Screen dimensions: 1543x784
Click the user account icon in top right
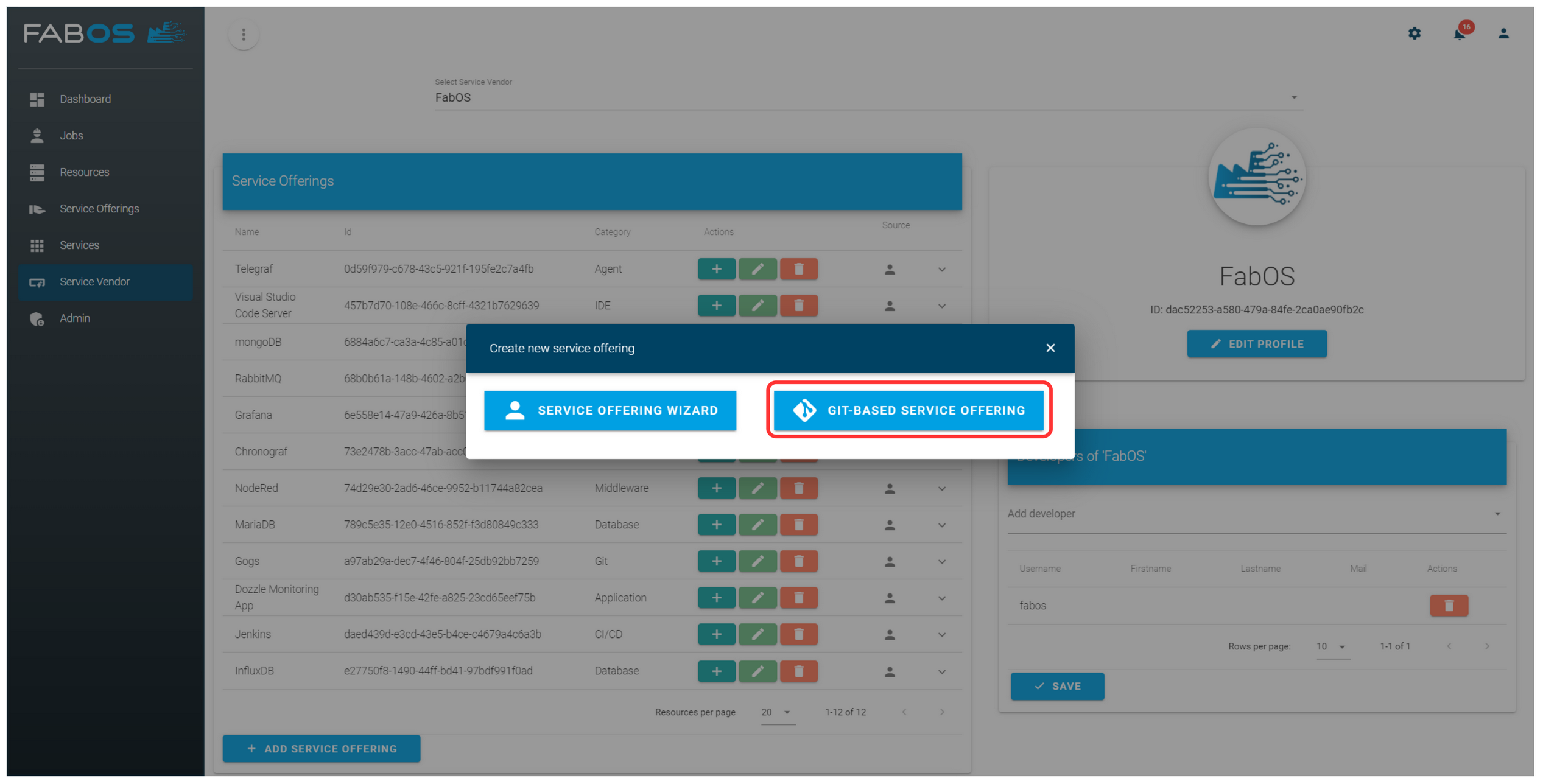[1503, 33]
